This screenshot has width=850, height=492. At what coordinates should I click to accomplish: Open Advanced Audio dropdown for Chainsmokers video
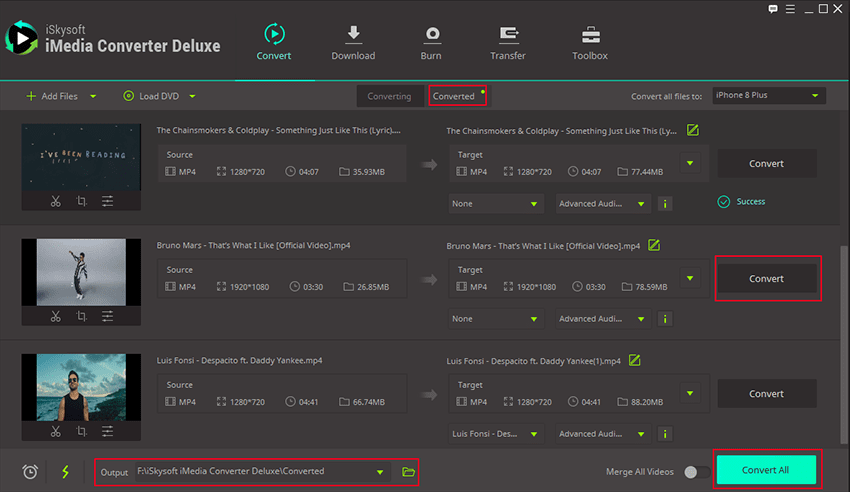(x=602, y=204)
